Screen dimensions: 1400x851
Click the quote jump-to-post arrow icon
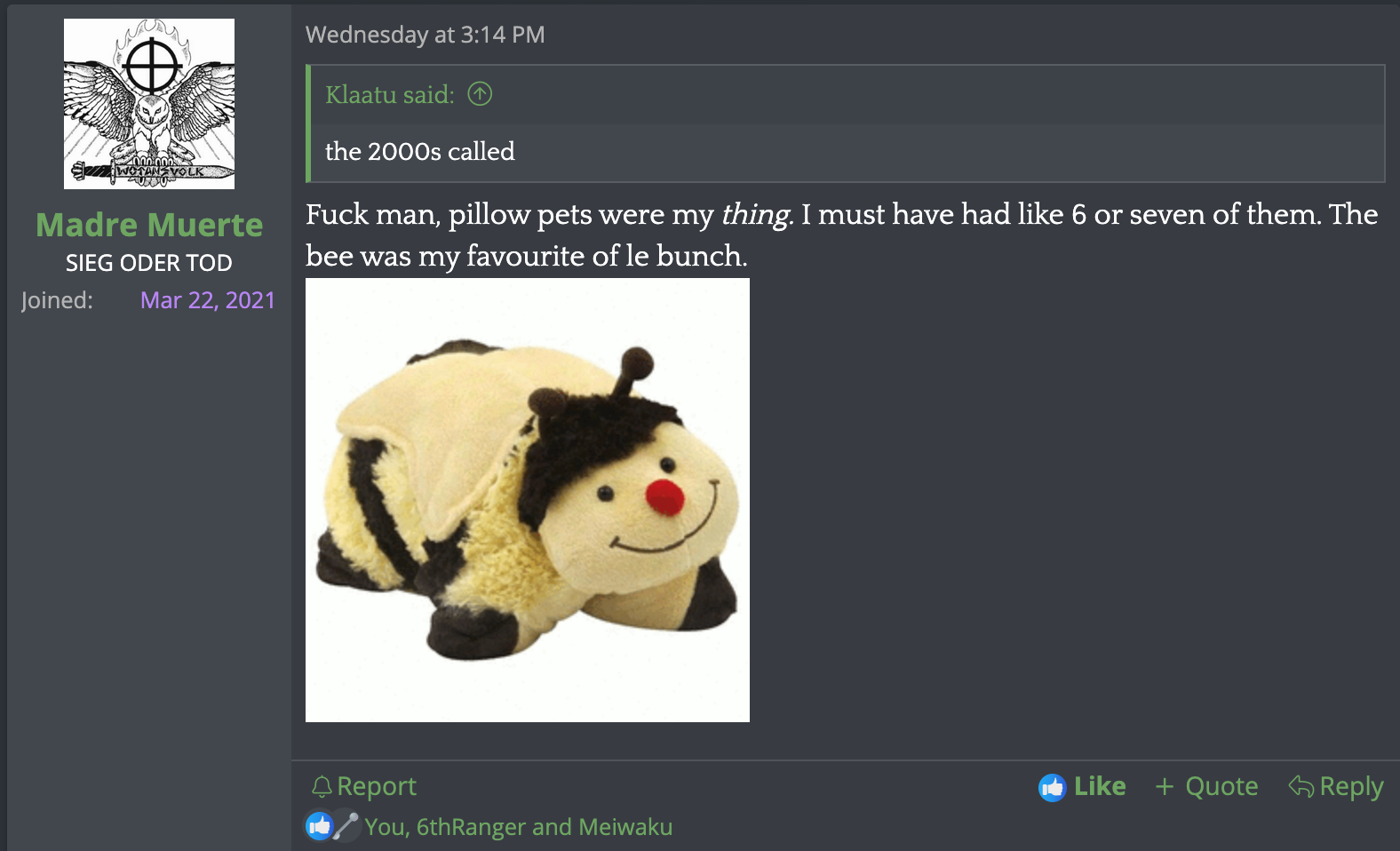tap(480, 93)
